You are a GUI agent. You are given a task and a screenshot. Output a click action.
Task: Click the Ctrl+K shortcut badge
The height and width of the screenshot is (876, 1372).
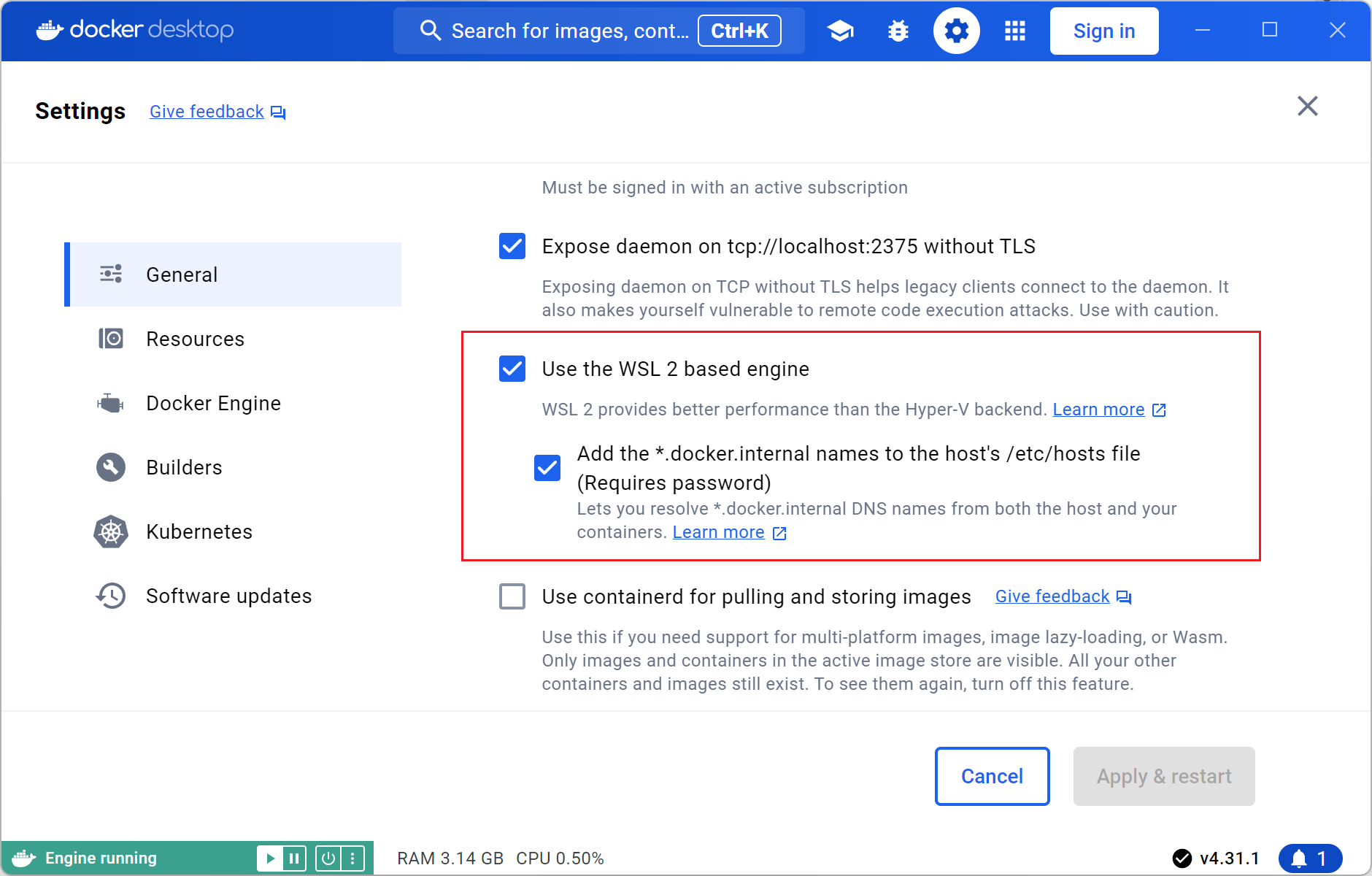click(x=739, y=31)
